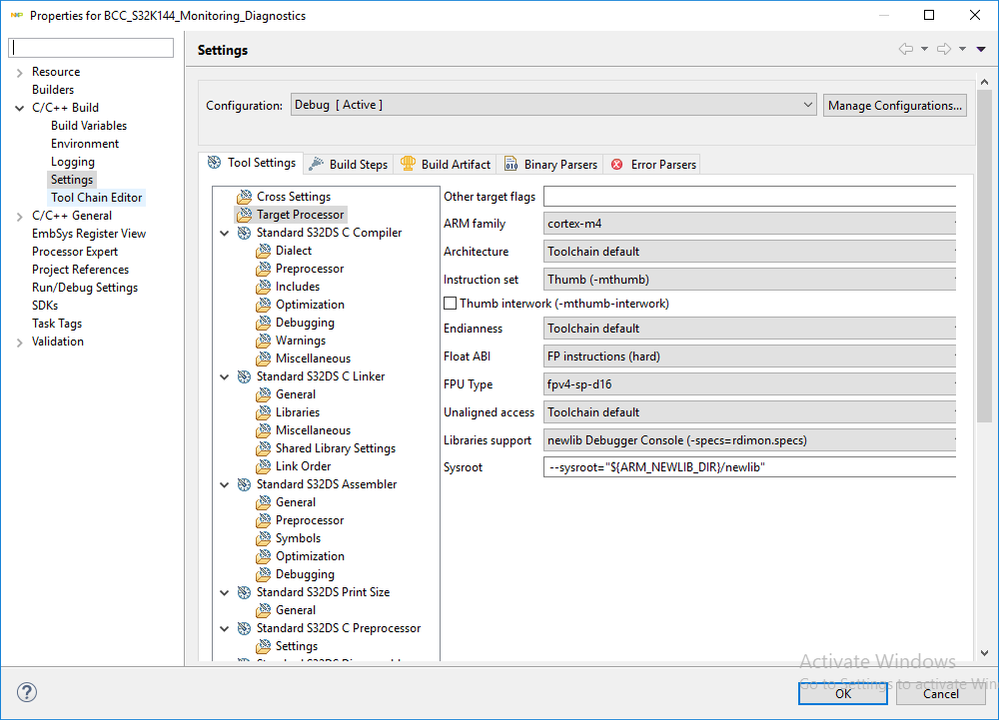Click the Standard S32DS Assembler tool icon

tap(244, 485)
